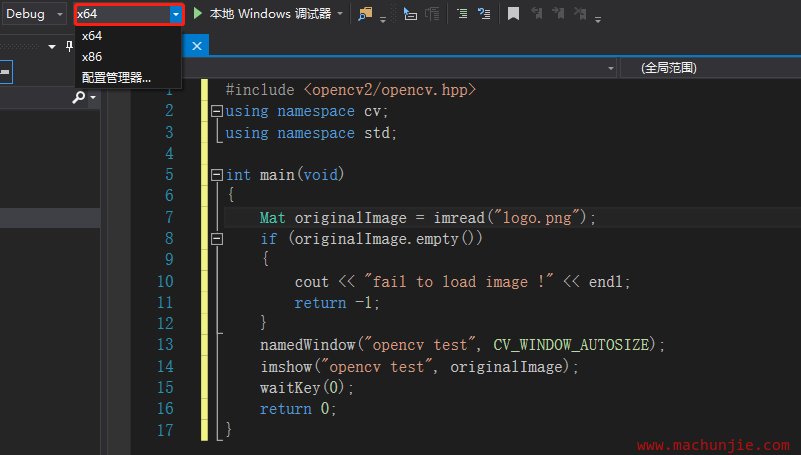The height and width of the screenshot is (455, 801).
Task: Click the opencv2/opencv.hpp include path
Action: point(389,90)
